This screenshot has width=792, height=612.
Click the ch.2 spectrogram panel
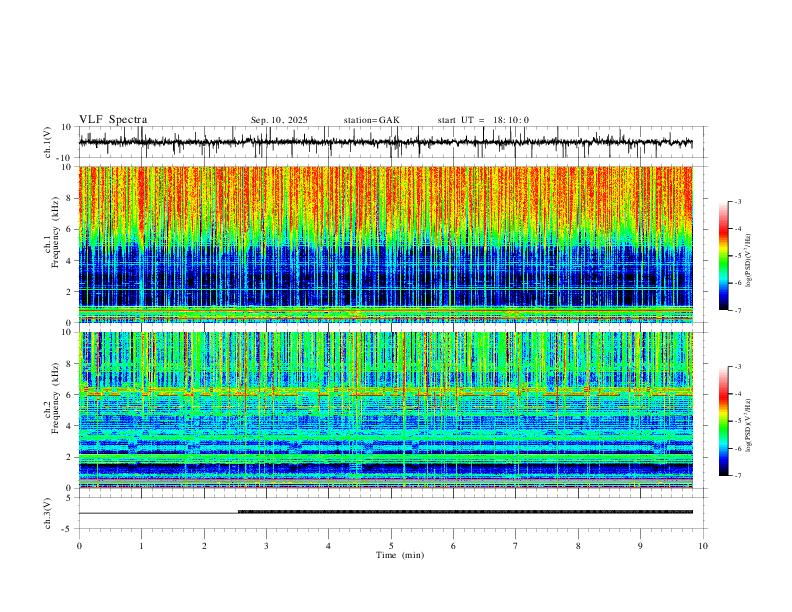(385, 410)
